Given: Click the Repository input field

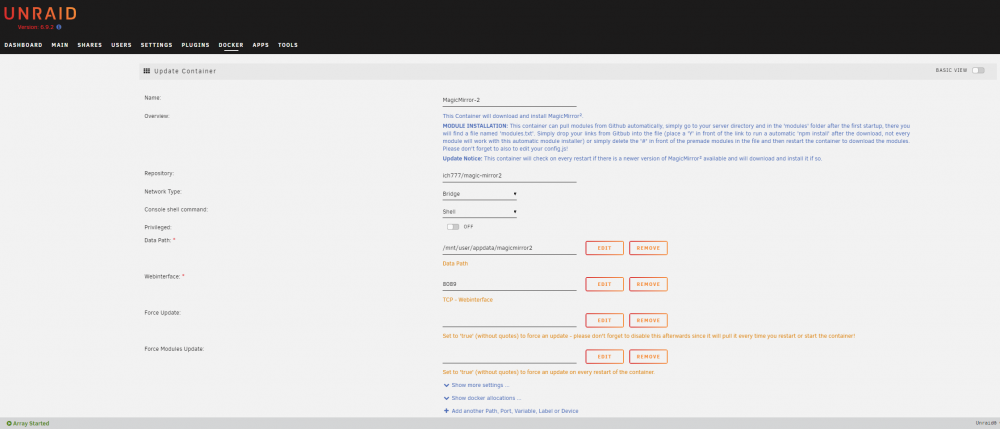Looking at the screenshot, I should click(510, 176).
